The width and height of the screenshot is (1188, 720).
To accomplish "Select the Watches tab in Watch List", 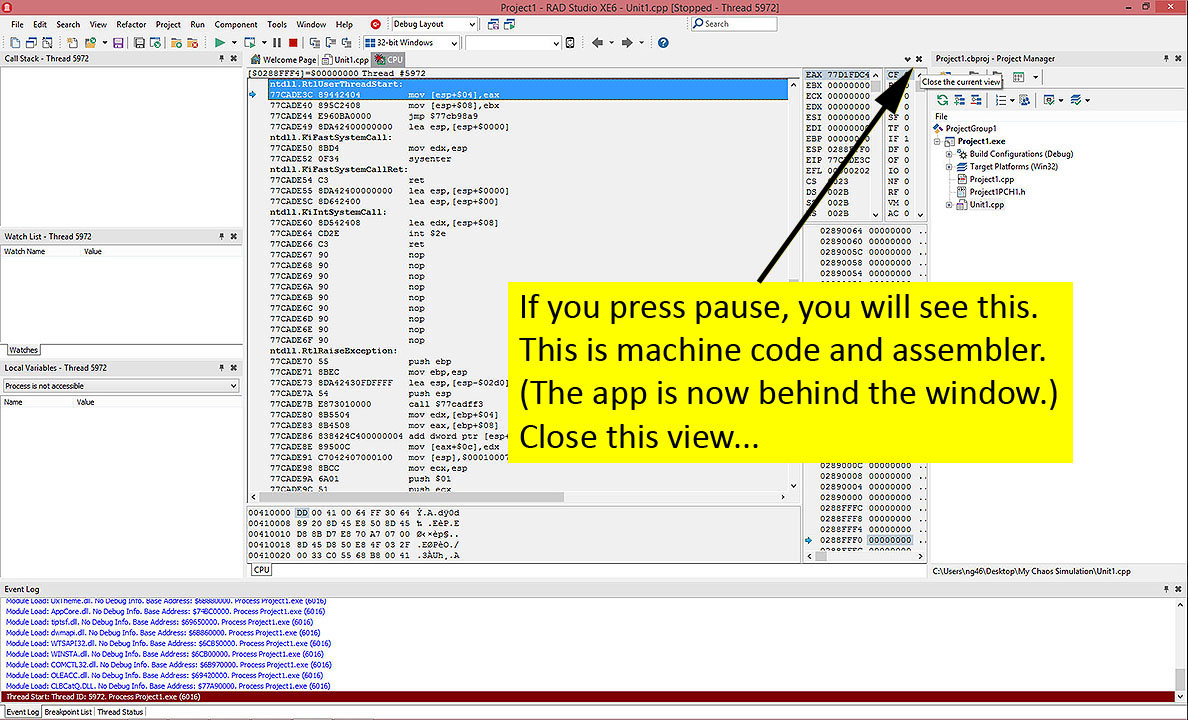I will [x=23, y=350].
